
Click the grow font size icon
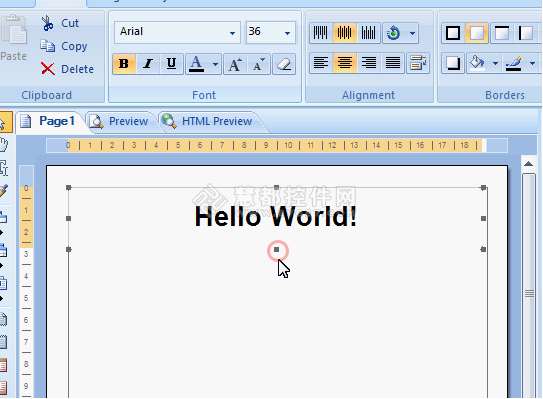235,64
